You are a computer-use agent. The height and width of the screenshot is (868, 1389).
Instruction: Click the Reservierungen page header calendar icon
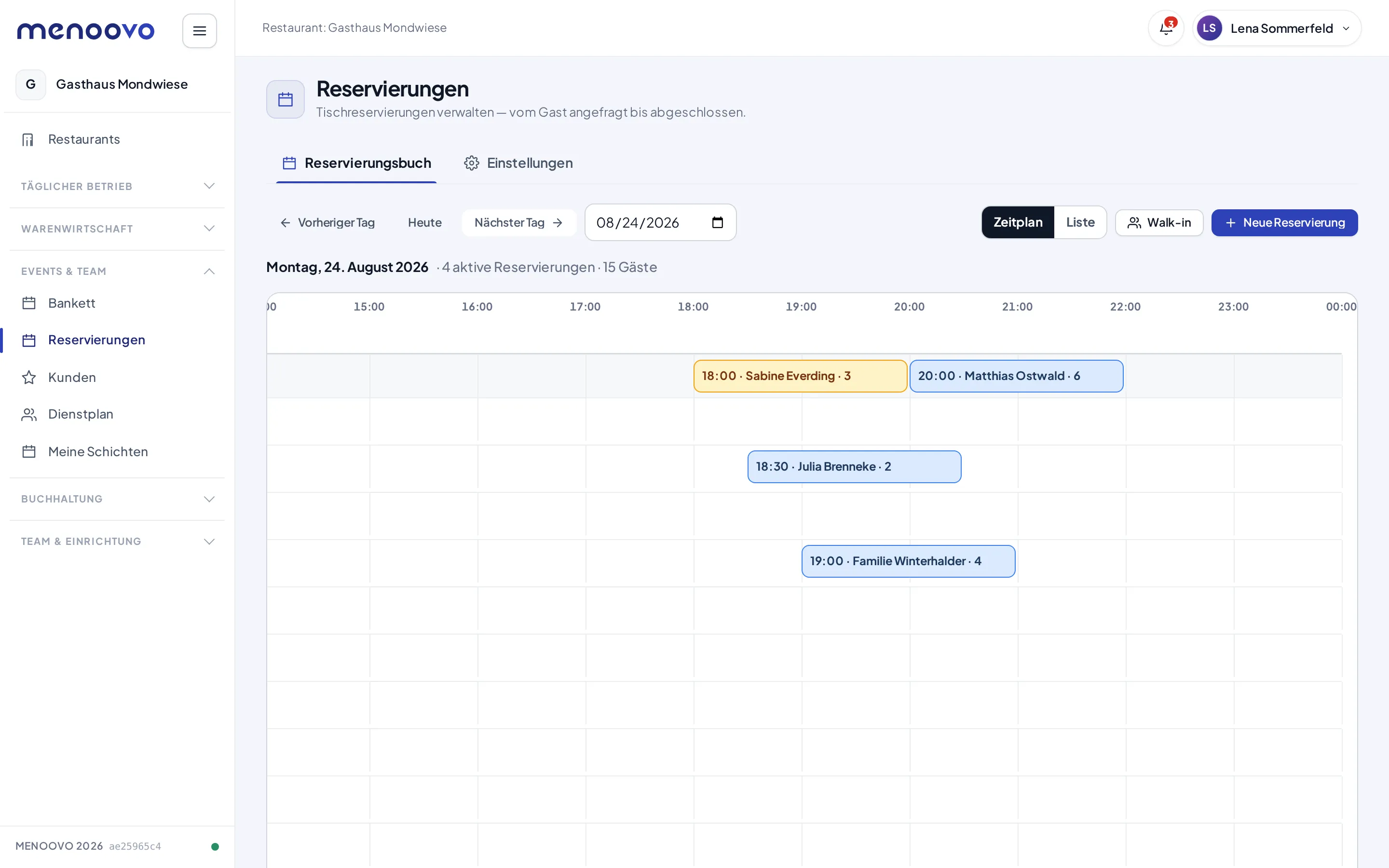285,99
